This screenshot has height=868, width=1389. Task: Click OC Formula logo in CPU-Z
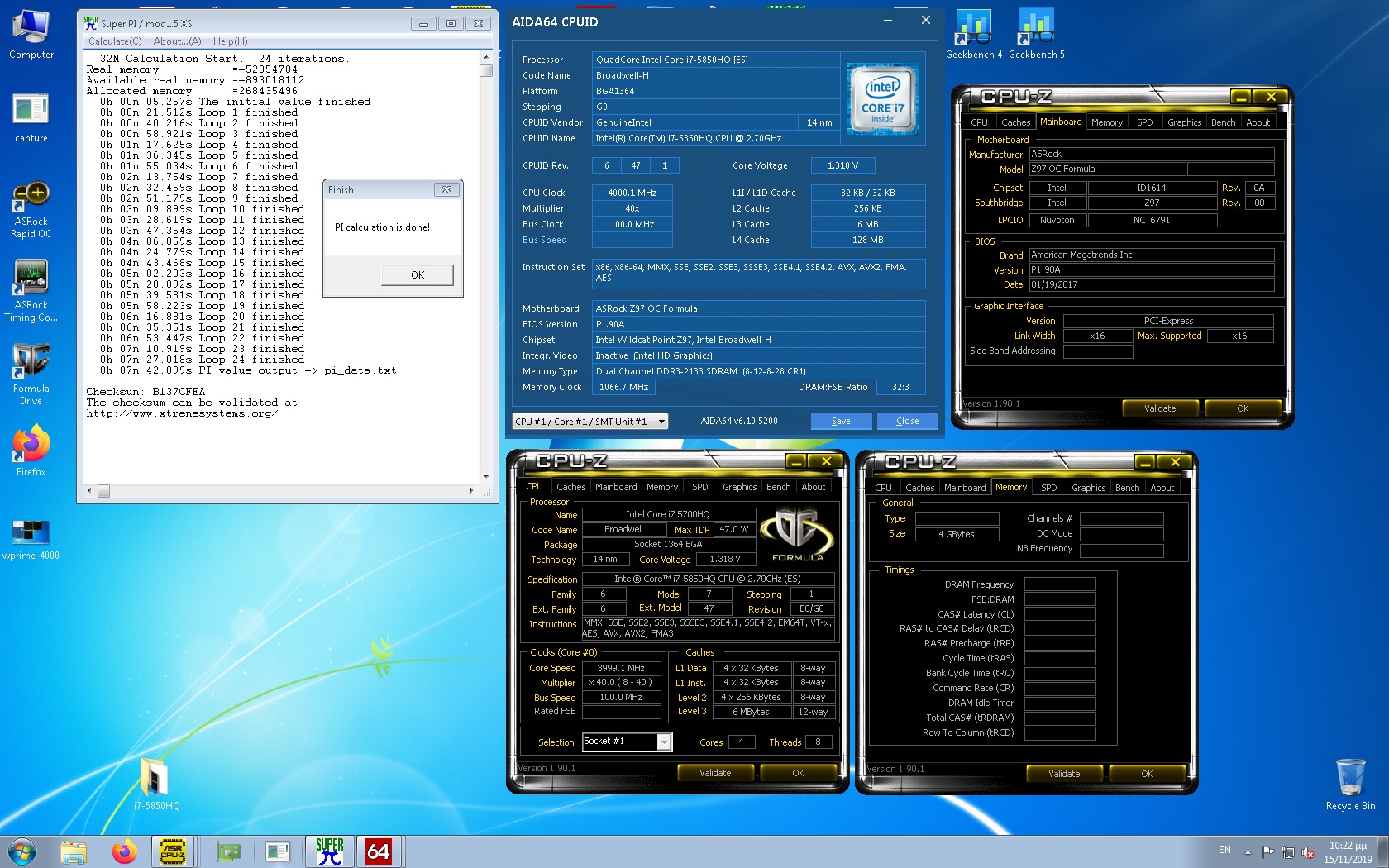click(x=797, y=535)
